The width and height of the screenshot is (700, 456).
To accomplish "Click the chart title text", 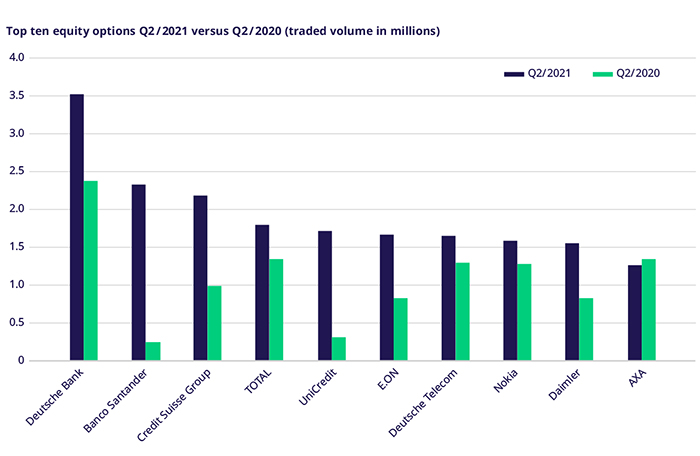I will [223, 31].
